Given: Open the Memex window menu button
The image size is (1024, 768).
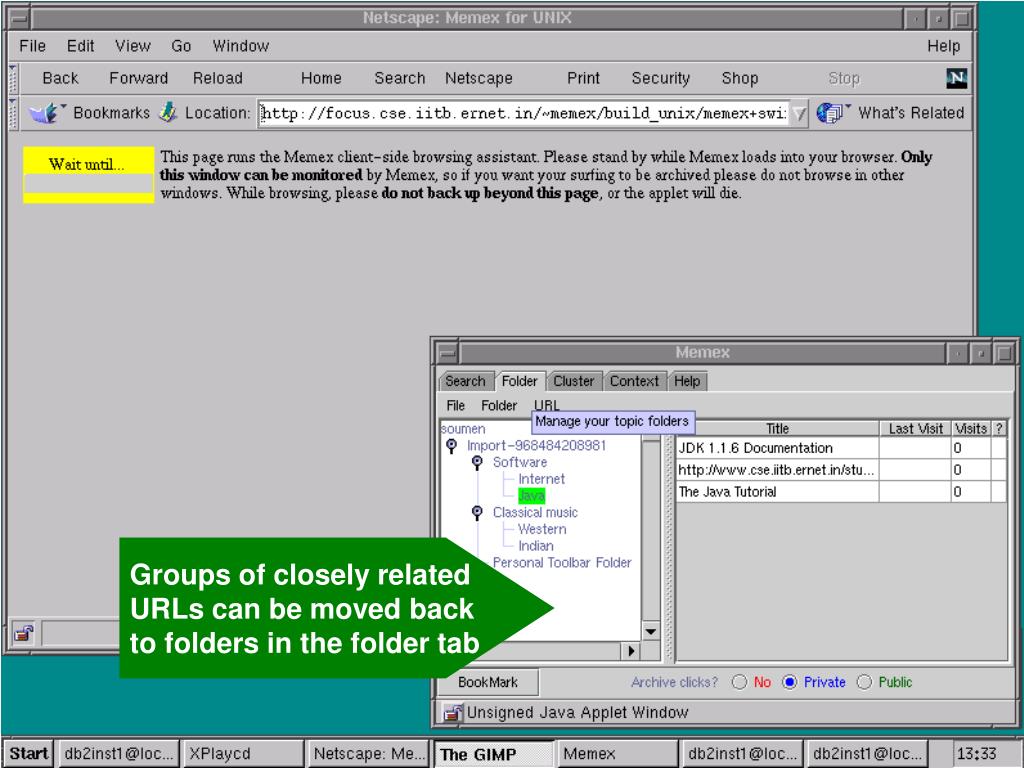Looking at the screenshot, I should [x=447, y=353].
